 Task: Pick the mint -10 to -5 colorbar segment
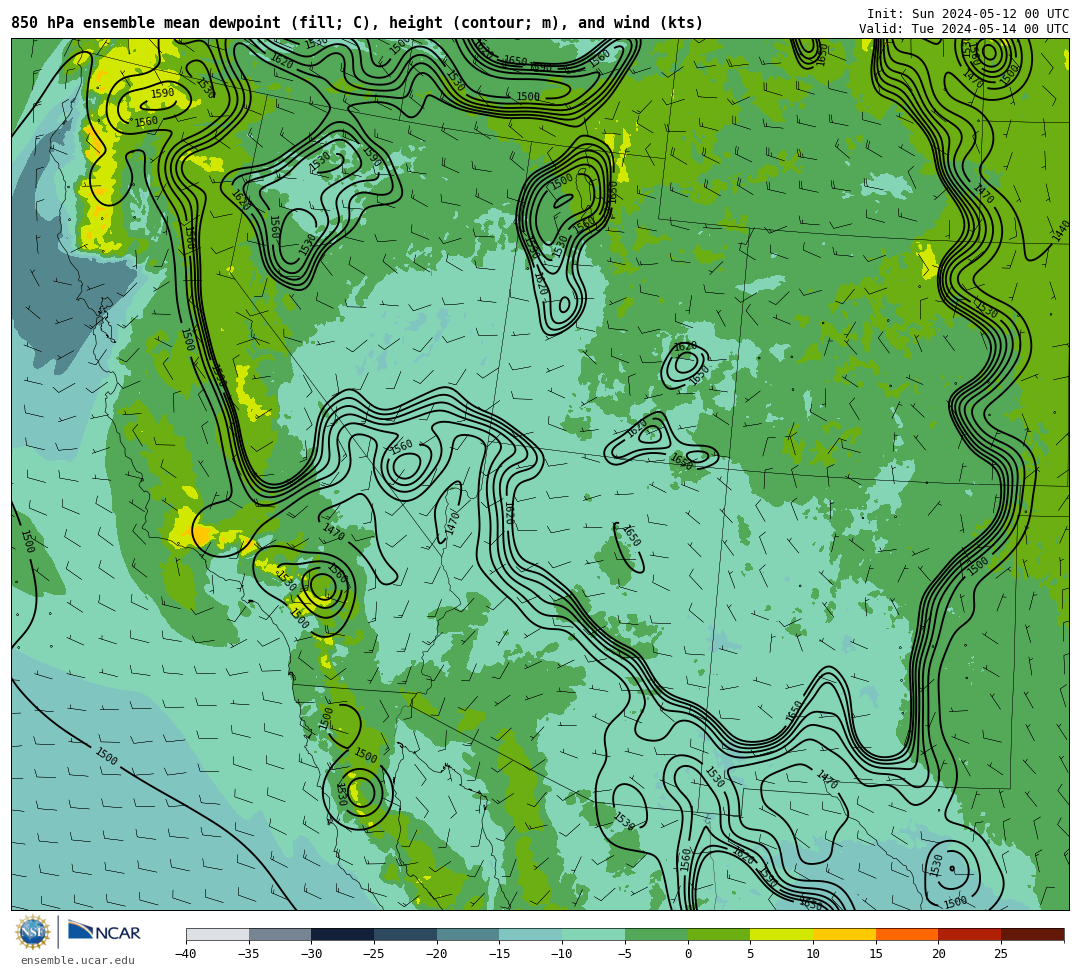594,934
